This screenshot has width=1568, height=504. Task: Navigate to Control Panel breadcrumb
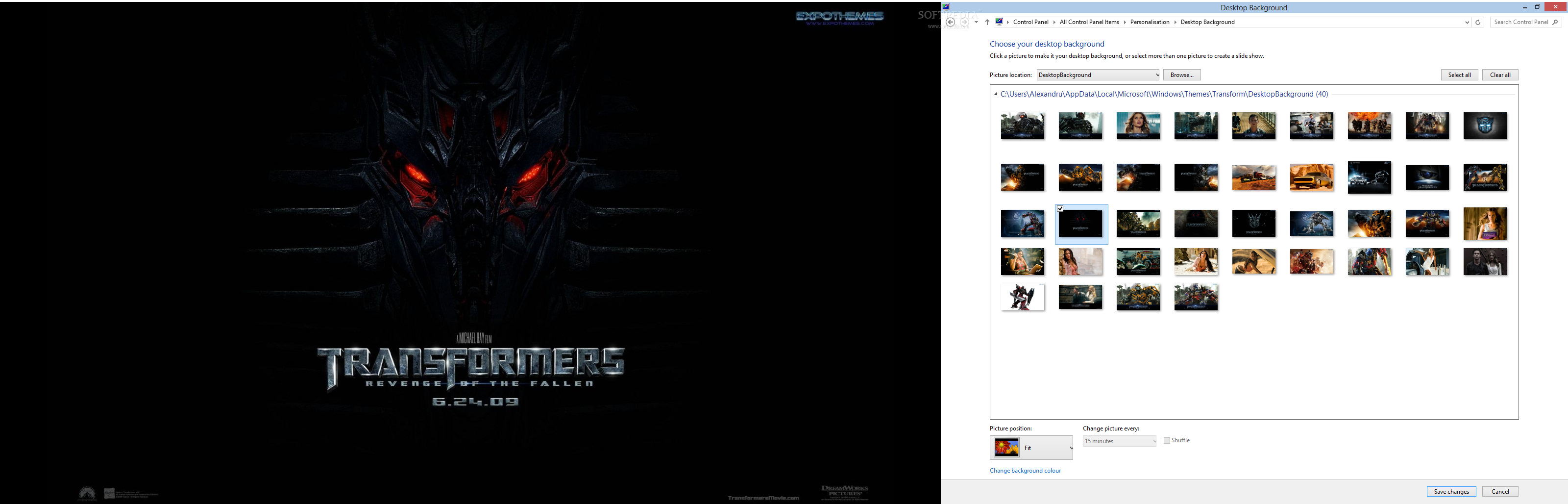click(1030, 22)
